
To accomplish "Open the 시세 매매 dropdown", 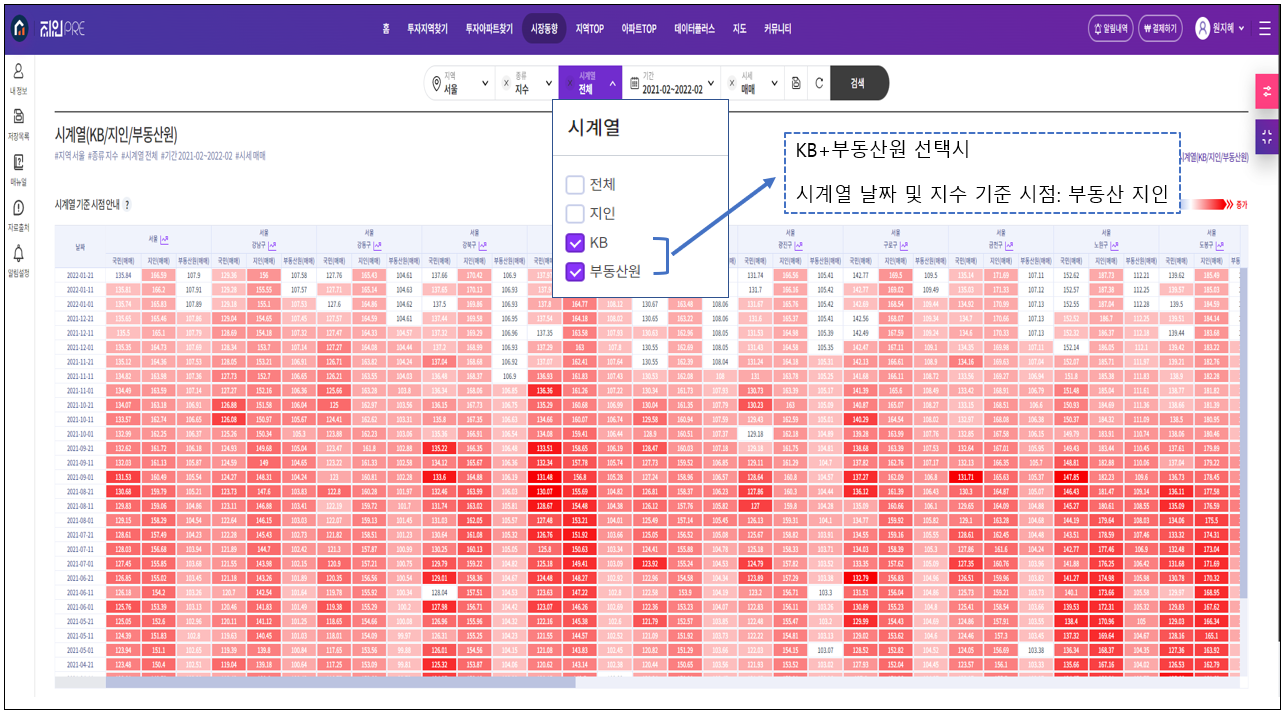I will coord(753,84).
